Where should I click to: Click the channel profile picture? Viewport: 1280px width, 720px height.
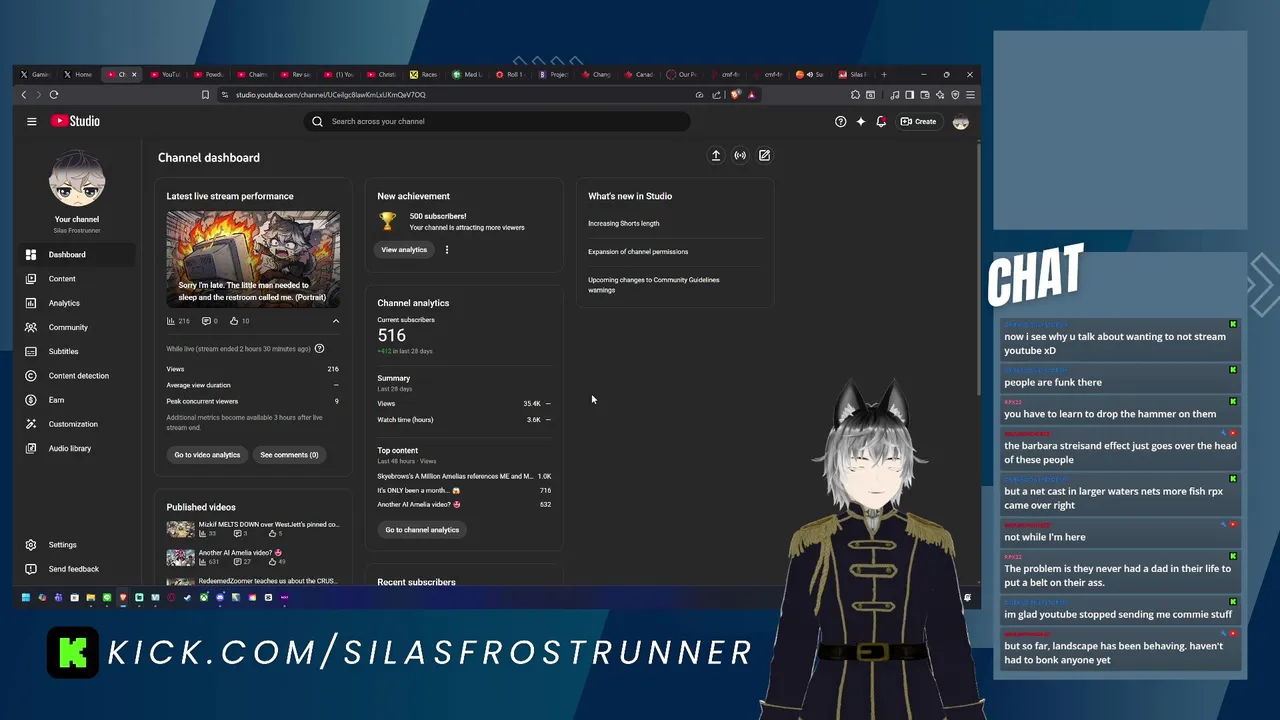77,179
